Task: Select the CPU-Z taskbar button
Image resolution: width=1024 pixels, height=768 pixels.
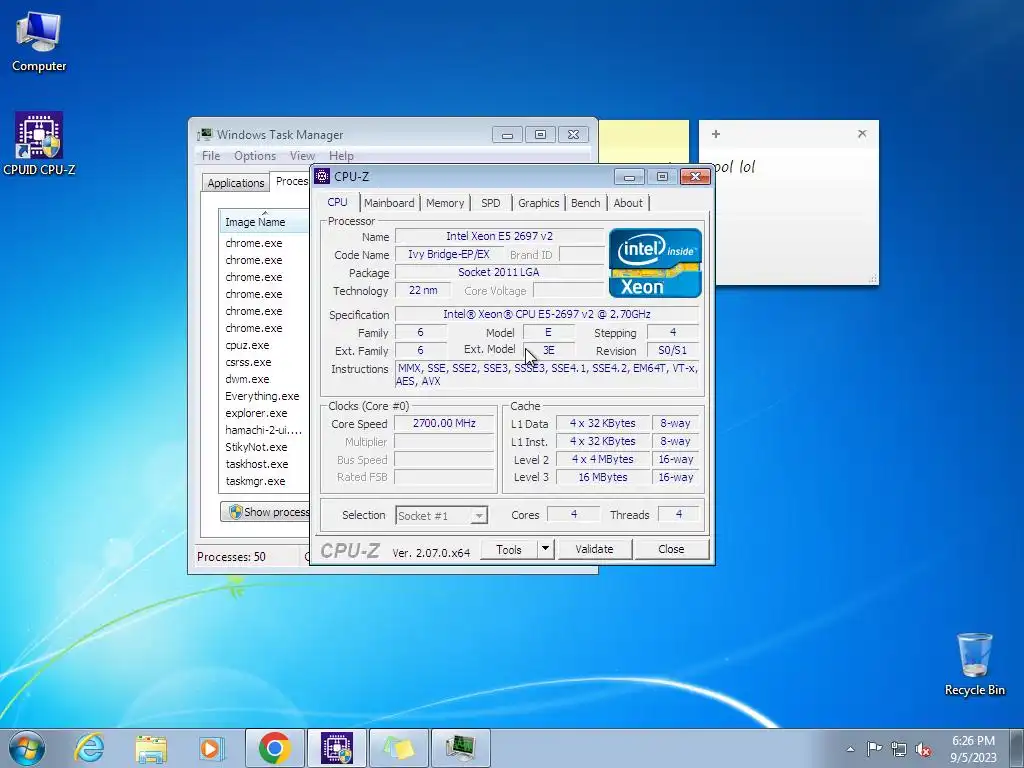Action: [337, 748]
